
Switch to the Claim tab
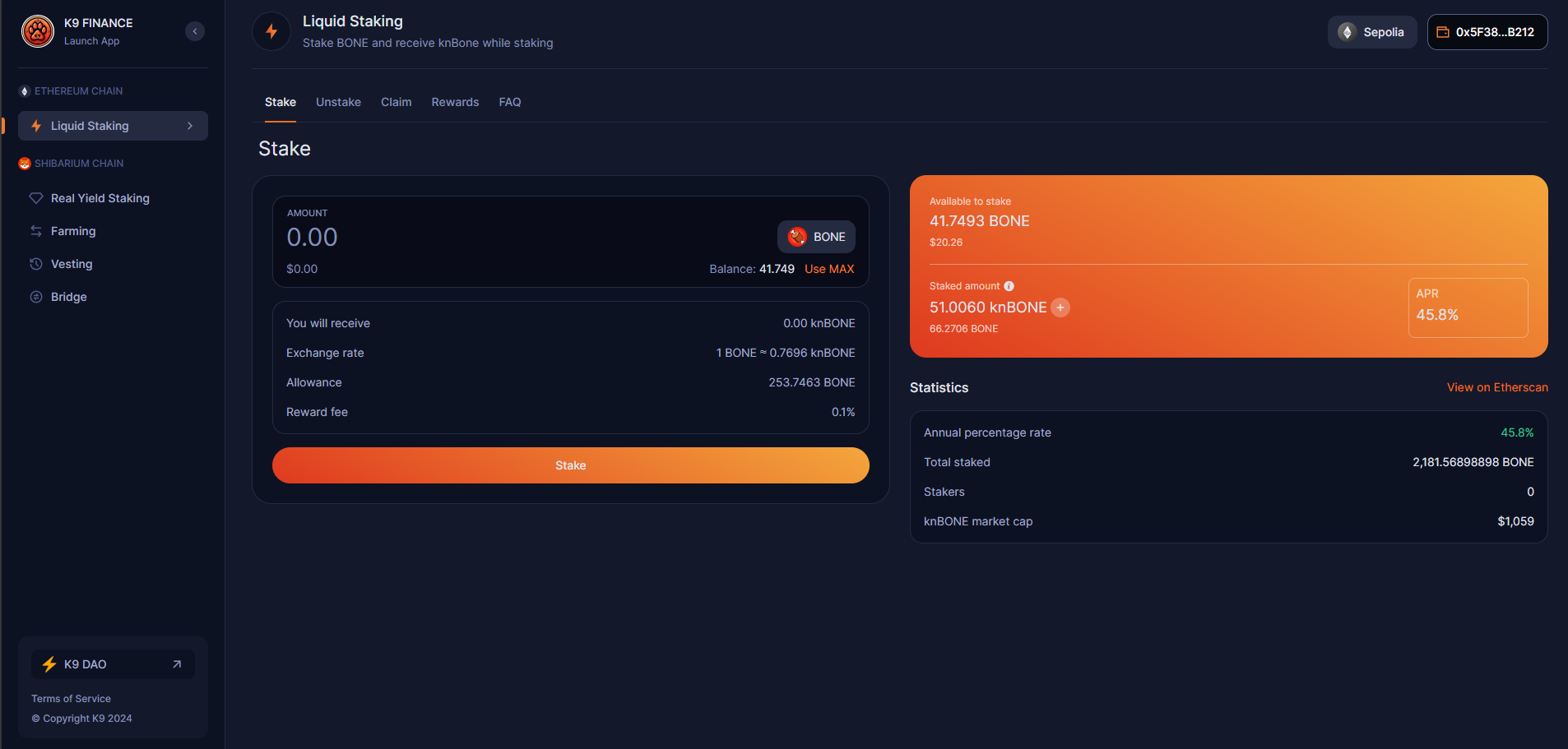396,102
